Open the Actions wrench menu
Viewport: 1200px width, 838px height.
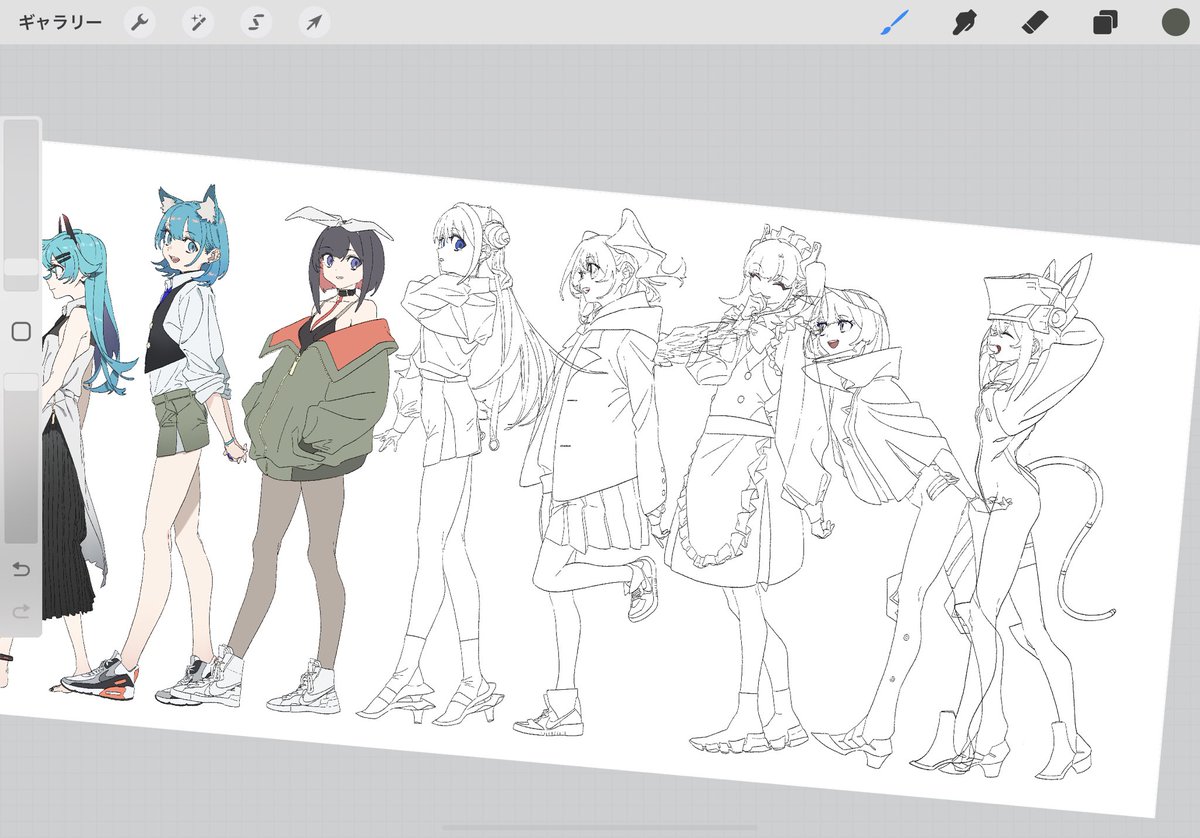coord(139,22)
